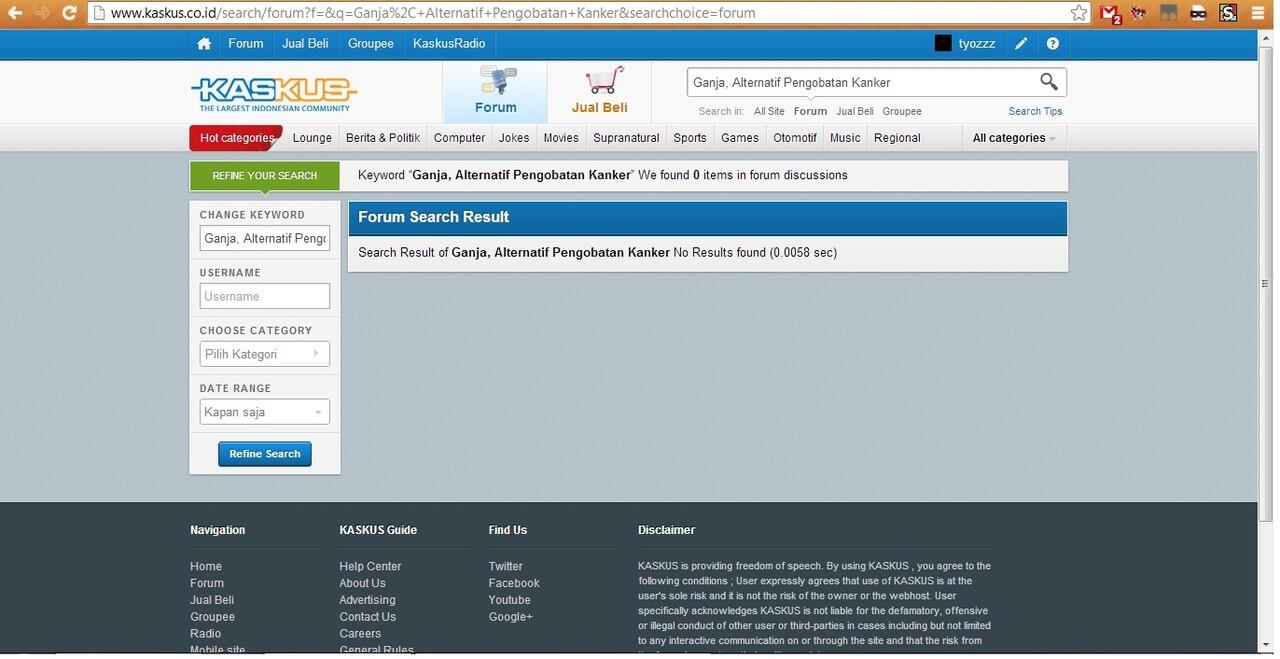
Task: Open the masked-face extension icon
Action: coord(1198,13)
